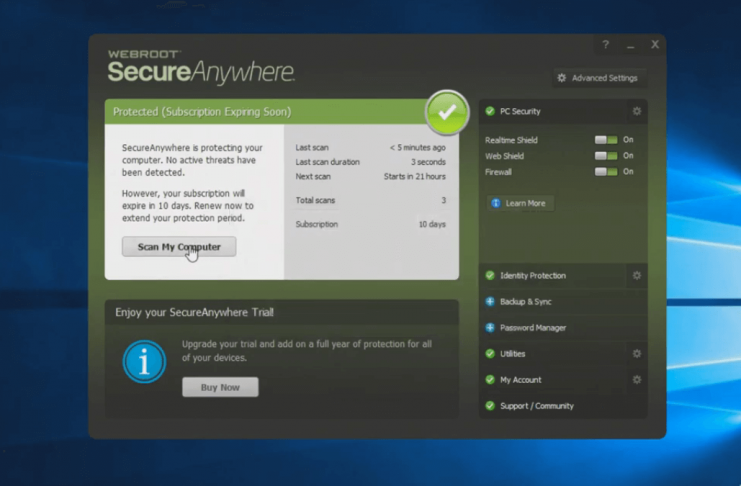Click the 'Last scan' label

(312, 148)
